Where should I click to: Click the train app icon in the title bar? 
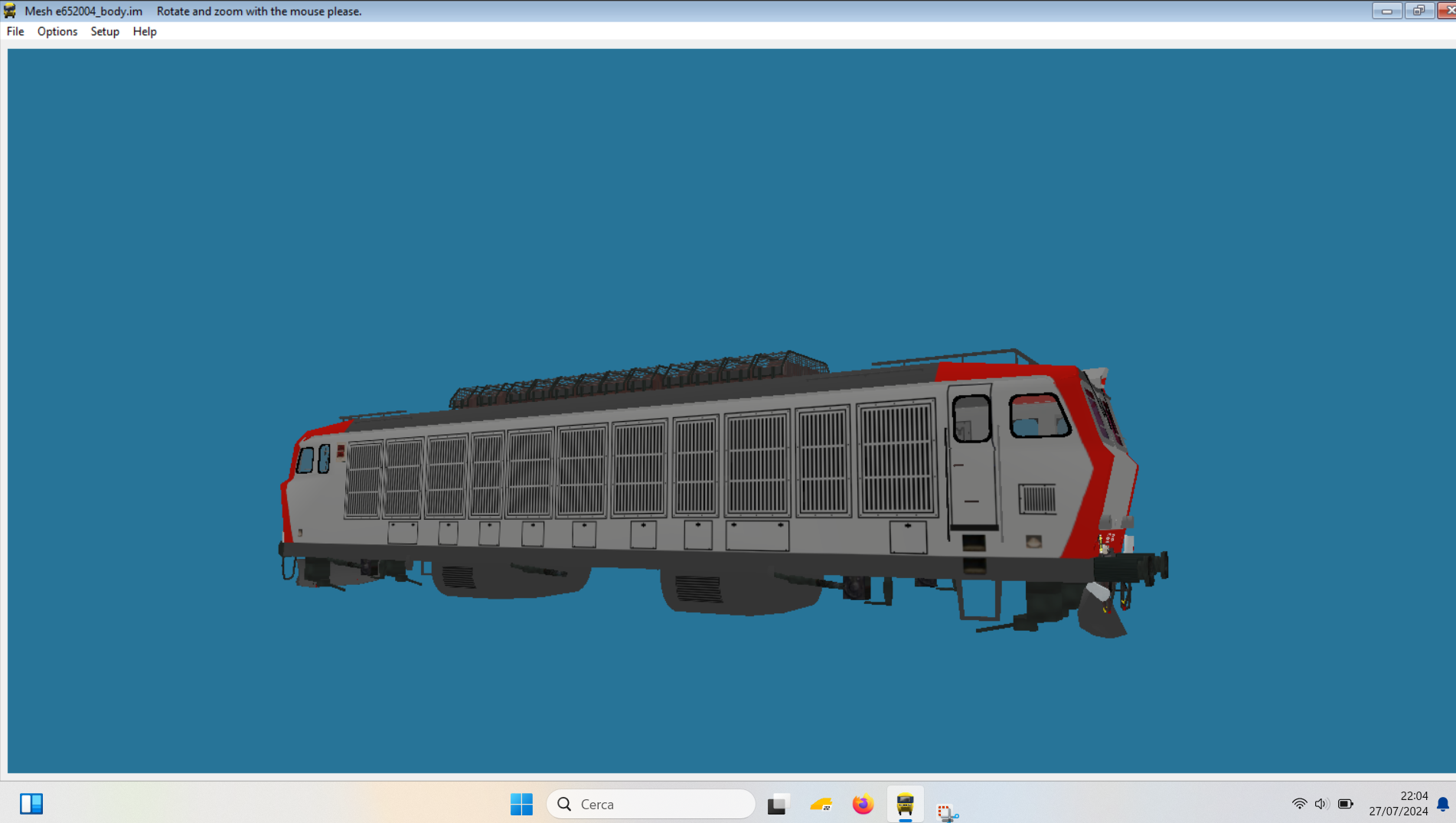pos(10,11)
